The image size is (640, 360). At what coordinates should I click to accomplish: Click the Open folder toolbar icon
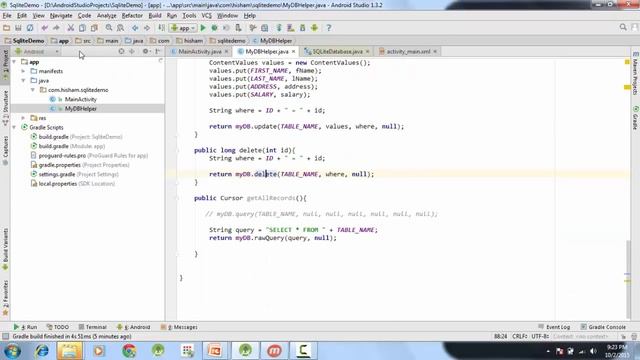(7, 28)
